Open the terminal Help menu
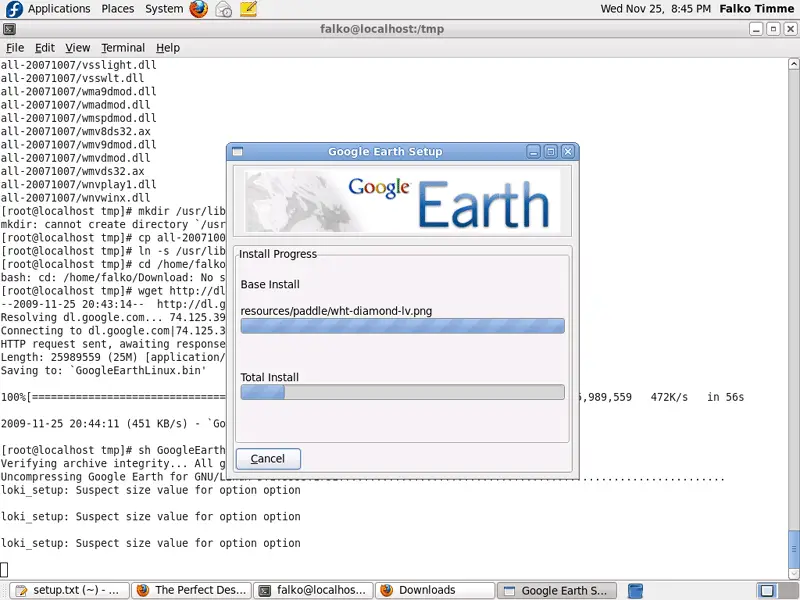 point(168,48)
